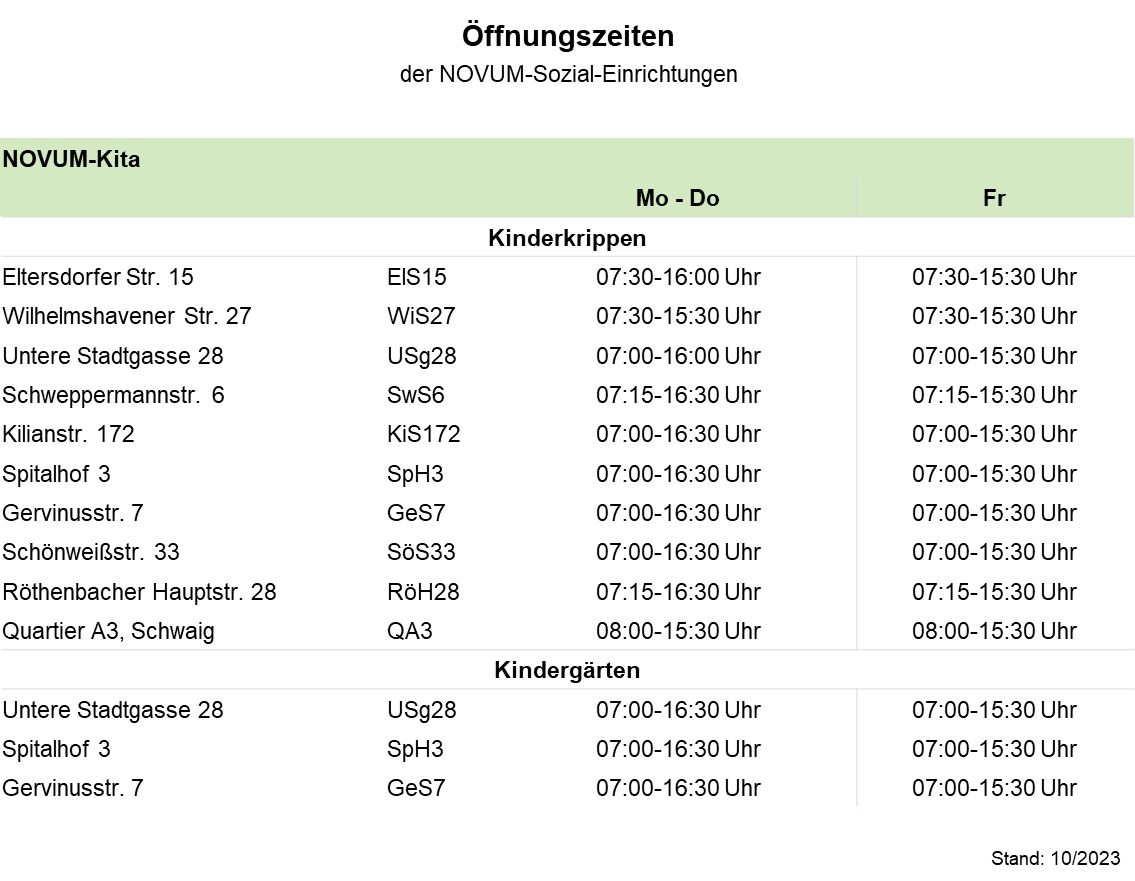Select the WiS27 abbreviation cell
Viewport: 1135px width, 881px height.
[x=420, y=316]
